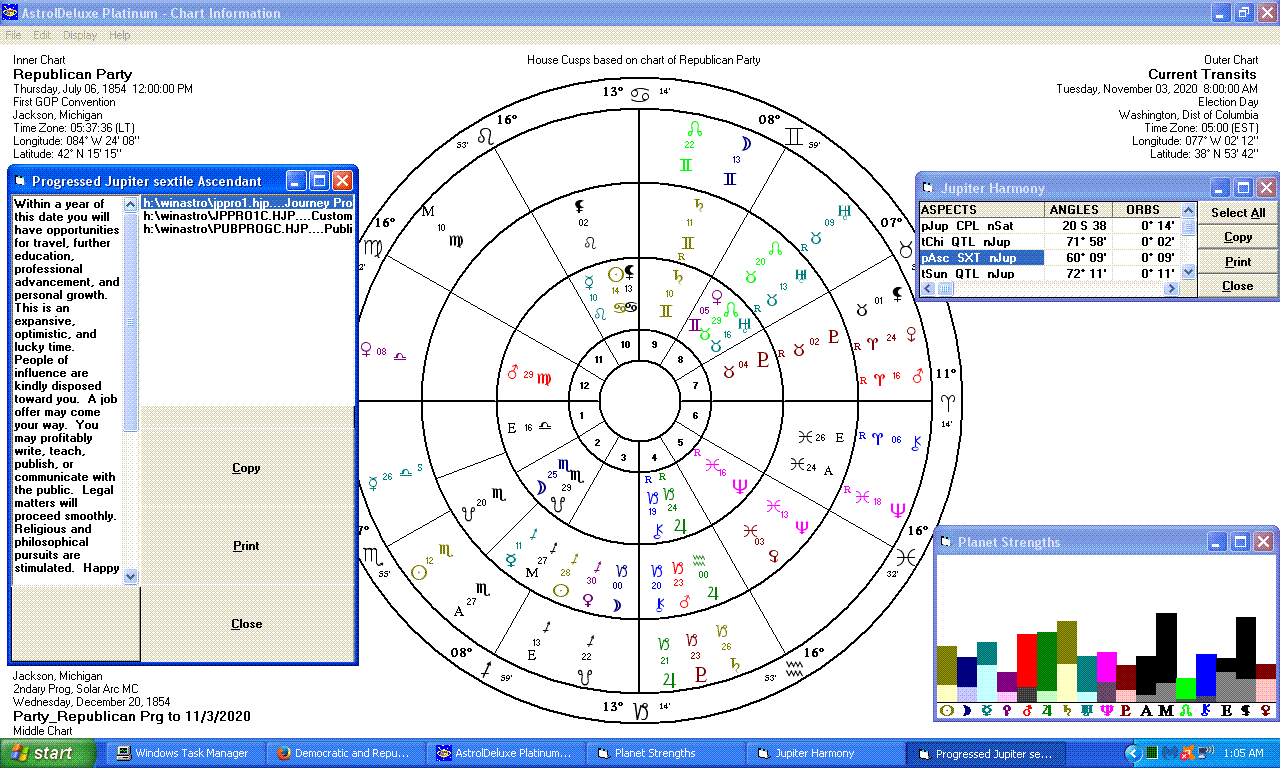The width and height of the screenshot is (1280, 768).
Task: Click Neptune symbol in Planet Strengths
Action: (x=1107, y=711)
